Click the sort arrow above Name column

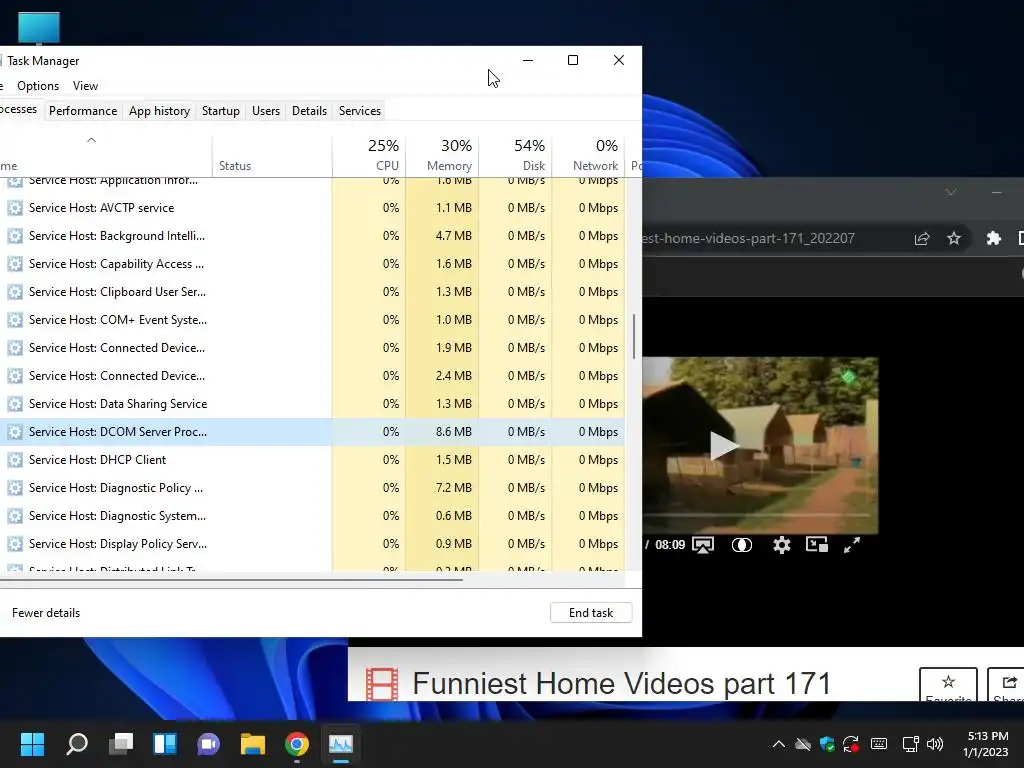(91, 140)
